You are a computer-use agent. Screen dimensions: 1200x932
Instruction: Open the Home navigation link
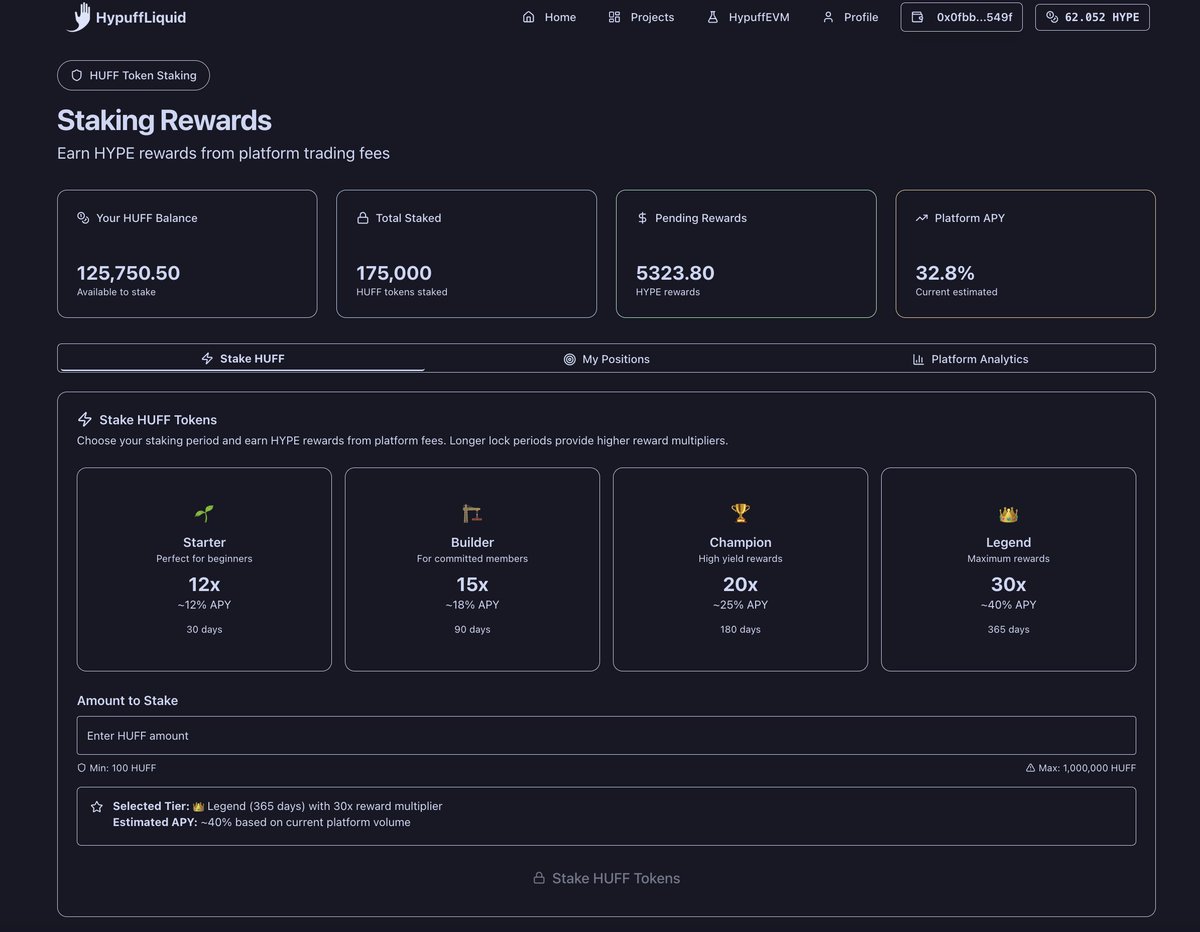549,17
